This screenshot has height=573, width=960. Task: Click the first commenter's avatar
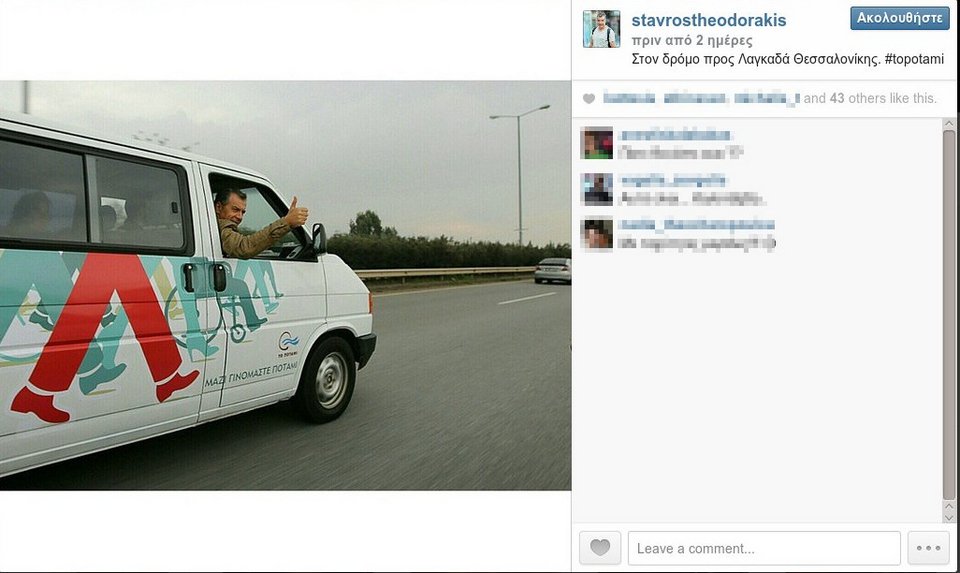tap(596, 143)
